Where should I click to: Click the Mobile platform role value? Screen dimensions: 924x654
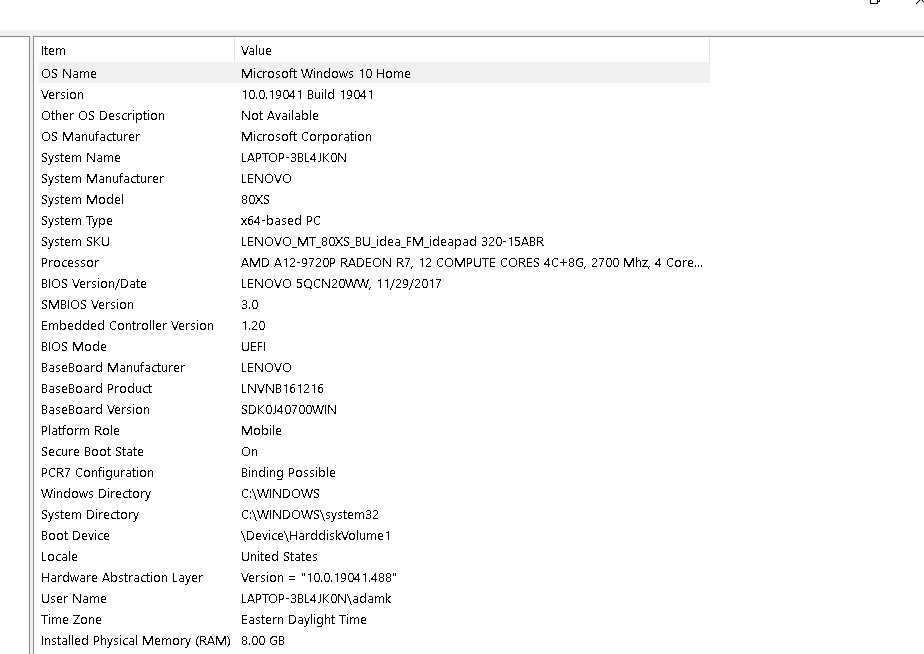(x=261, y=431)
